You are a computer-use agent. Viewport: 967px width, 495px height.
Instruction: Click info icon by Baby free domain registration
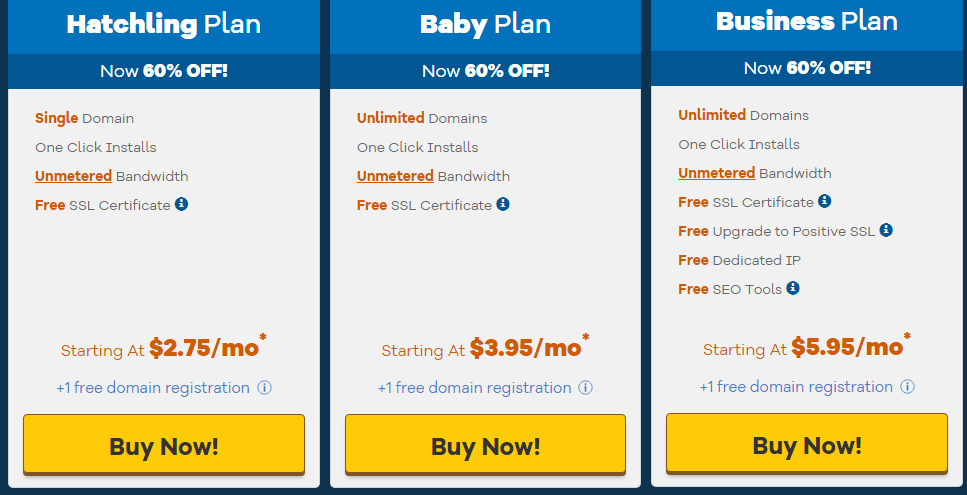point(586,388)
